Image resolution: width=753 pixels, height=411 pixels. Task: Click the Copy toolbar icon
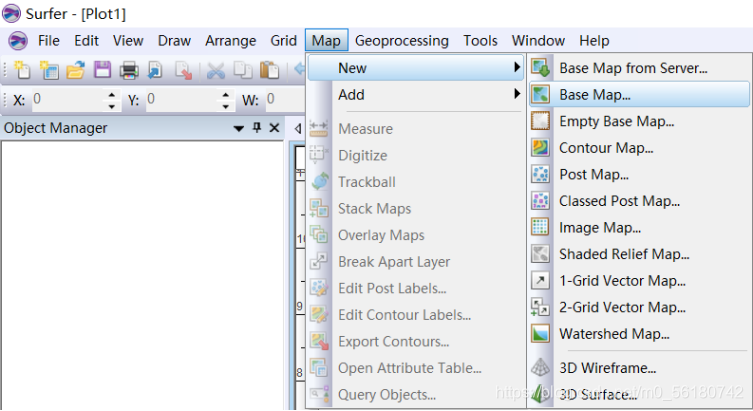pos(243,70)
